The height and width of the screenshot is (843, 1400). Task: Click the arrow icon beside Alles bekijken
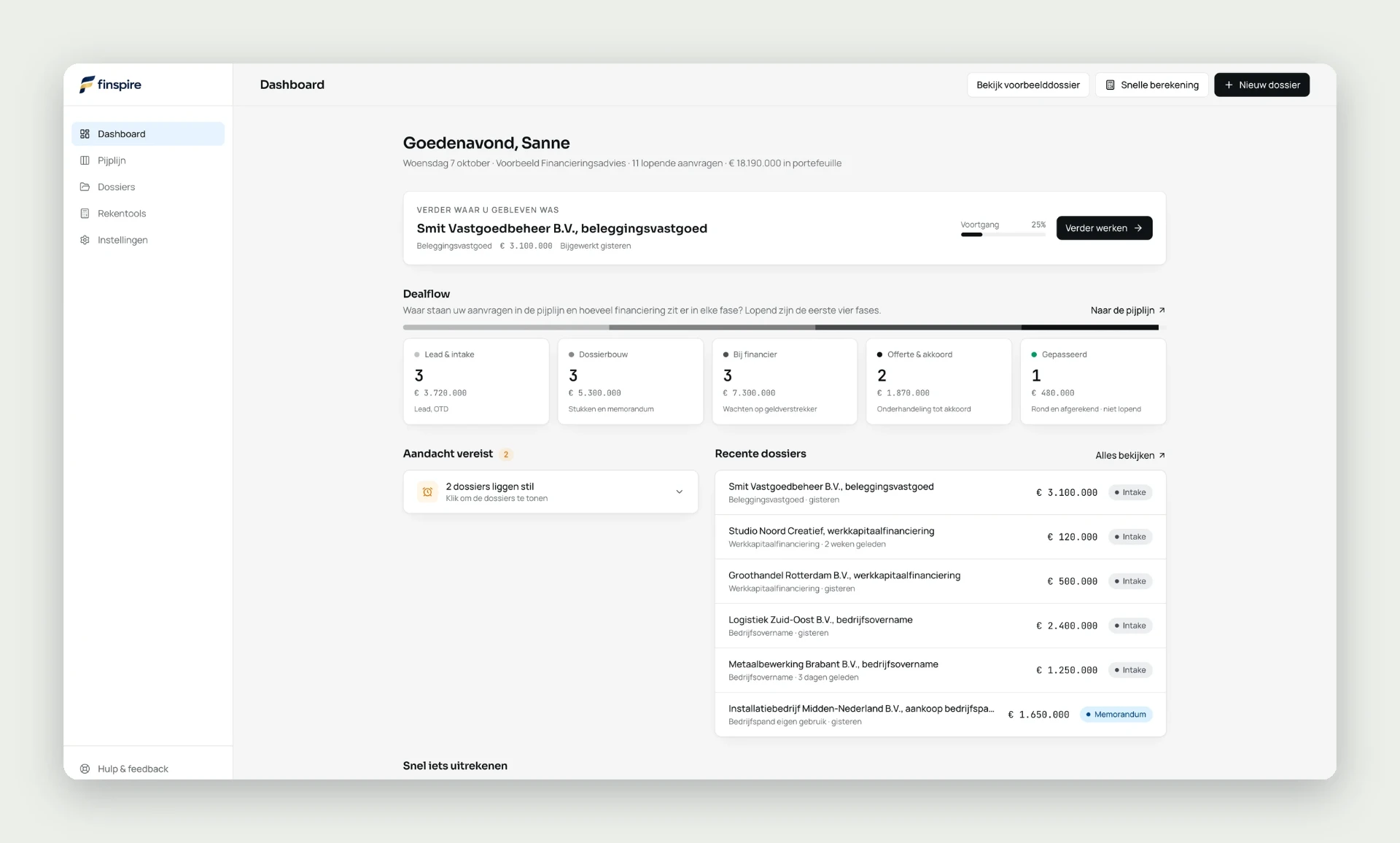1162,455
